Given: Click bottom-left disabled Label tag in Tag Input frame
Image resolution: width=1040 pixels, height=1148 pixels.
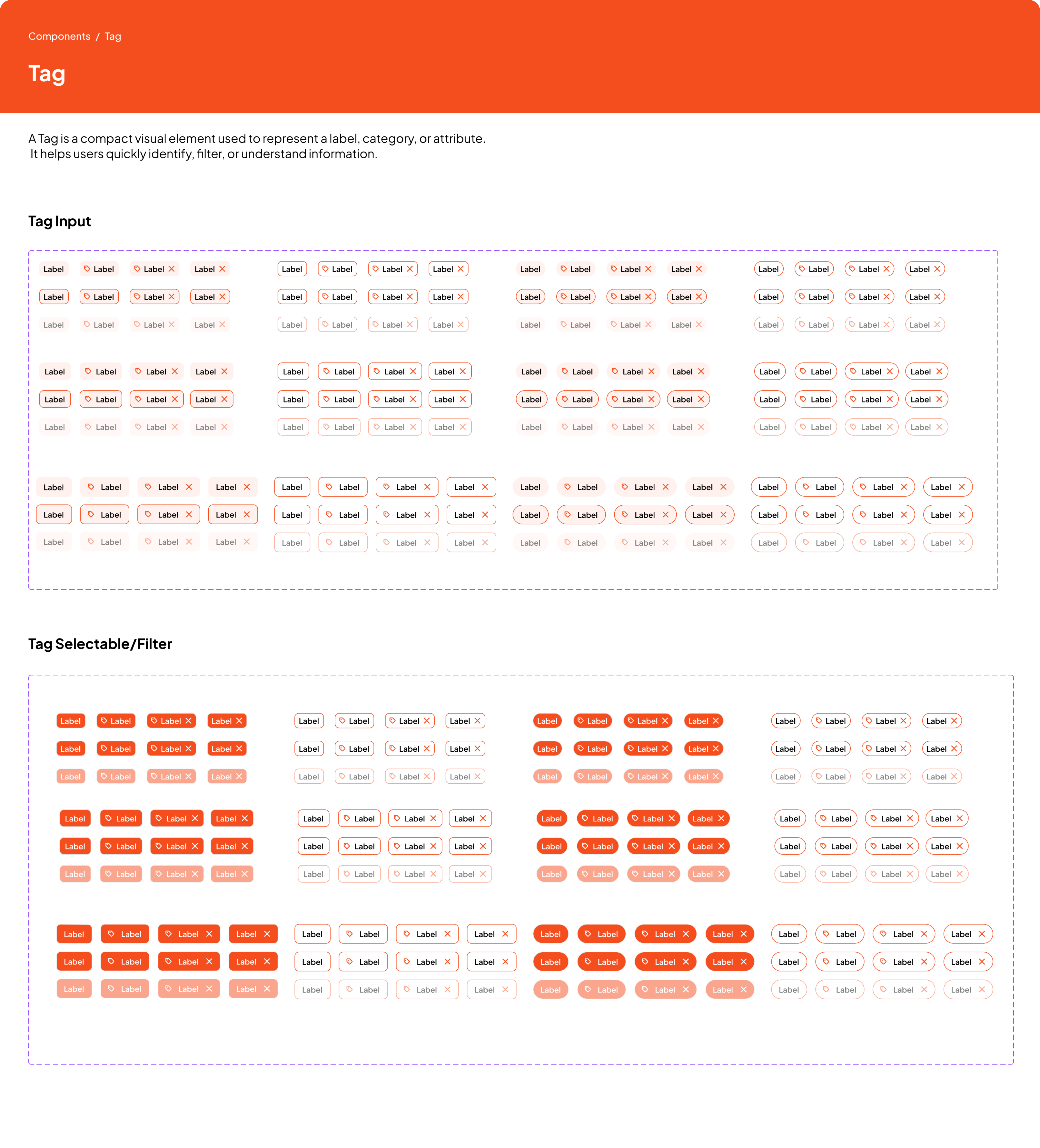Looking at the screenshot, I should pyautogui.click(x=54, y=542).
